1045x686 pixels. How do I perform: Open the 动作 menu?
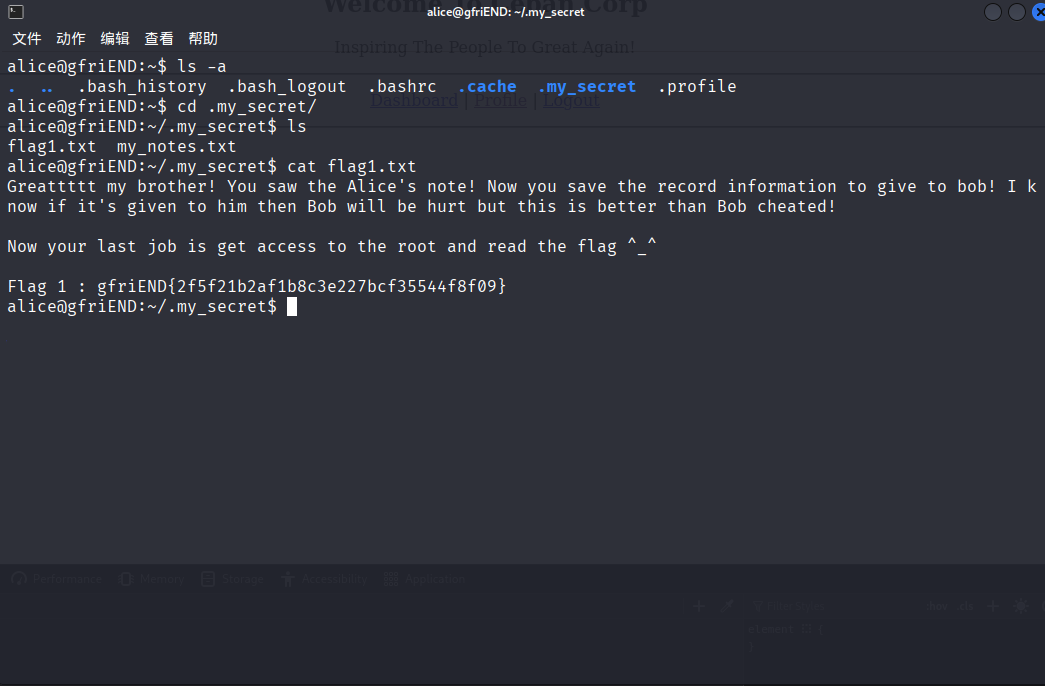click(x=71, y=39)
